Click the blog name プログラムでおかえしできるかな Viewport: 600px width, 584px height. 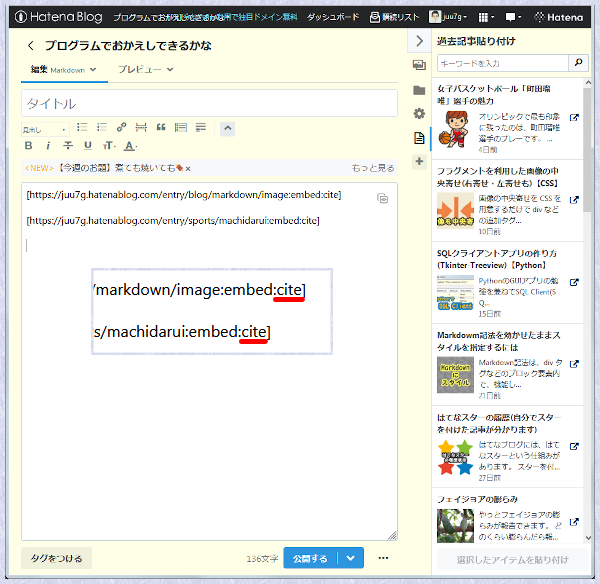128,46
